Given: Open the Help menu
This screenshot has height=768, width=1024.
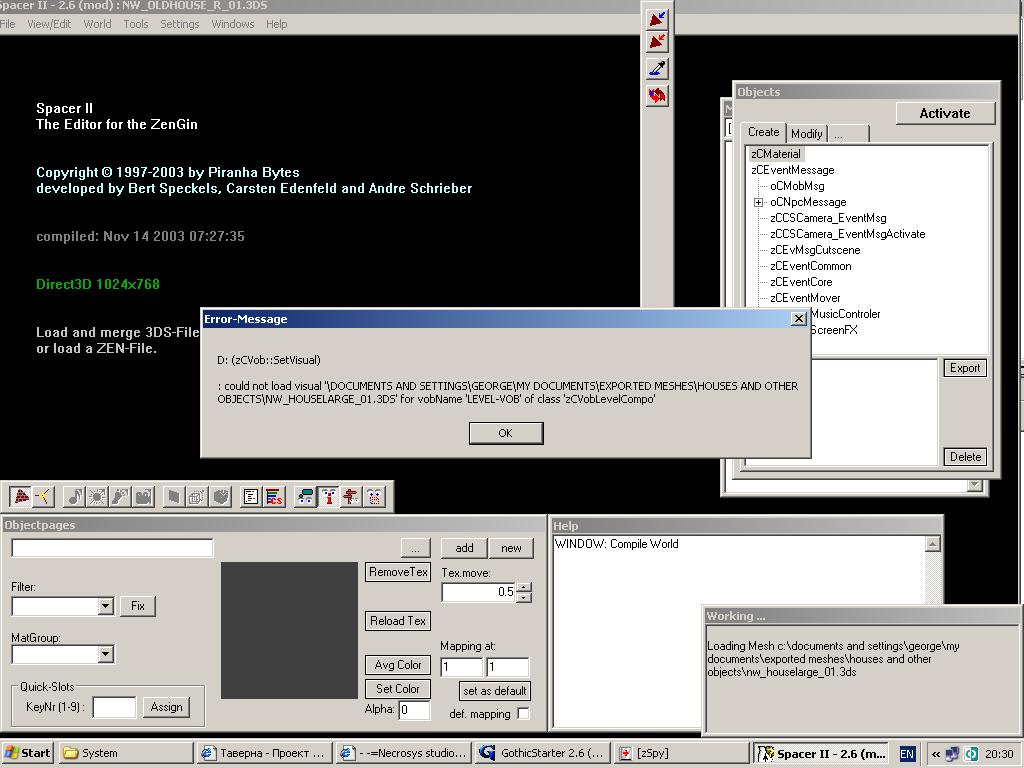Looking at the screenshot, I should (276, 24).
